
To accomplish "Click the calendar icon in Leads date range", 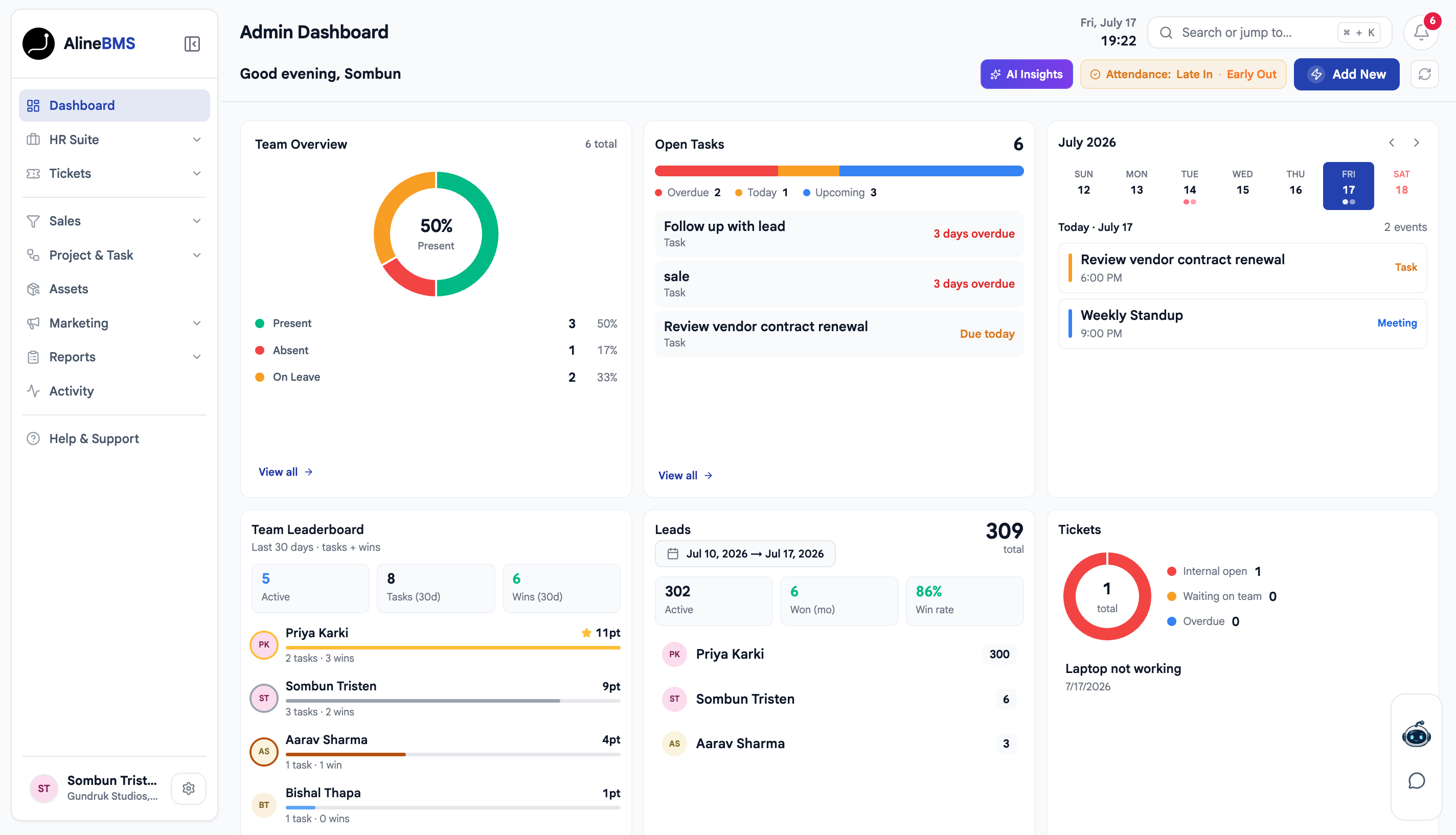I will pos(673,554).
